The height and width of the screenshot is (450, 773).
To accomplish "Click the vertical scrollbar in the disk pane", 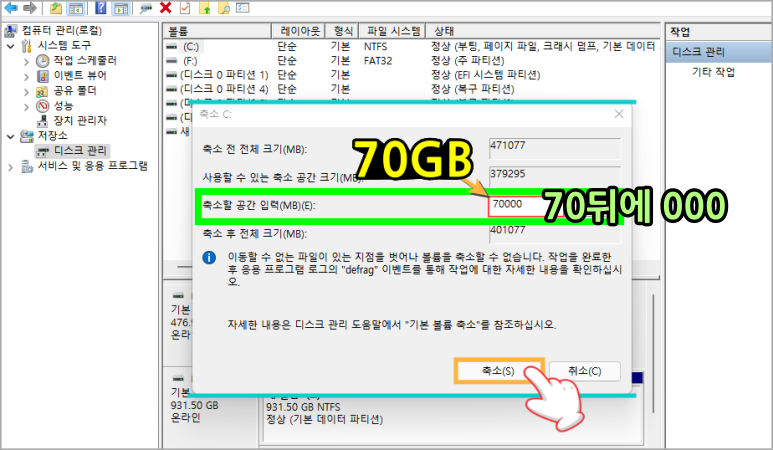I will click(x=654, y=354).
